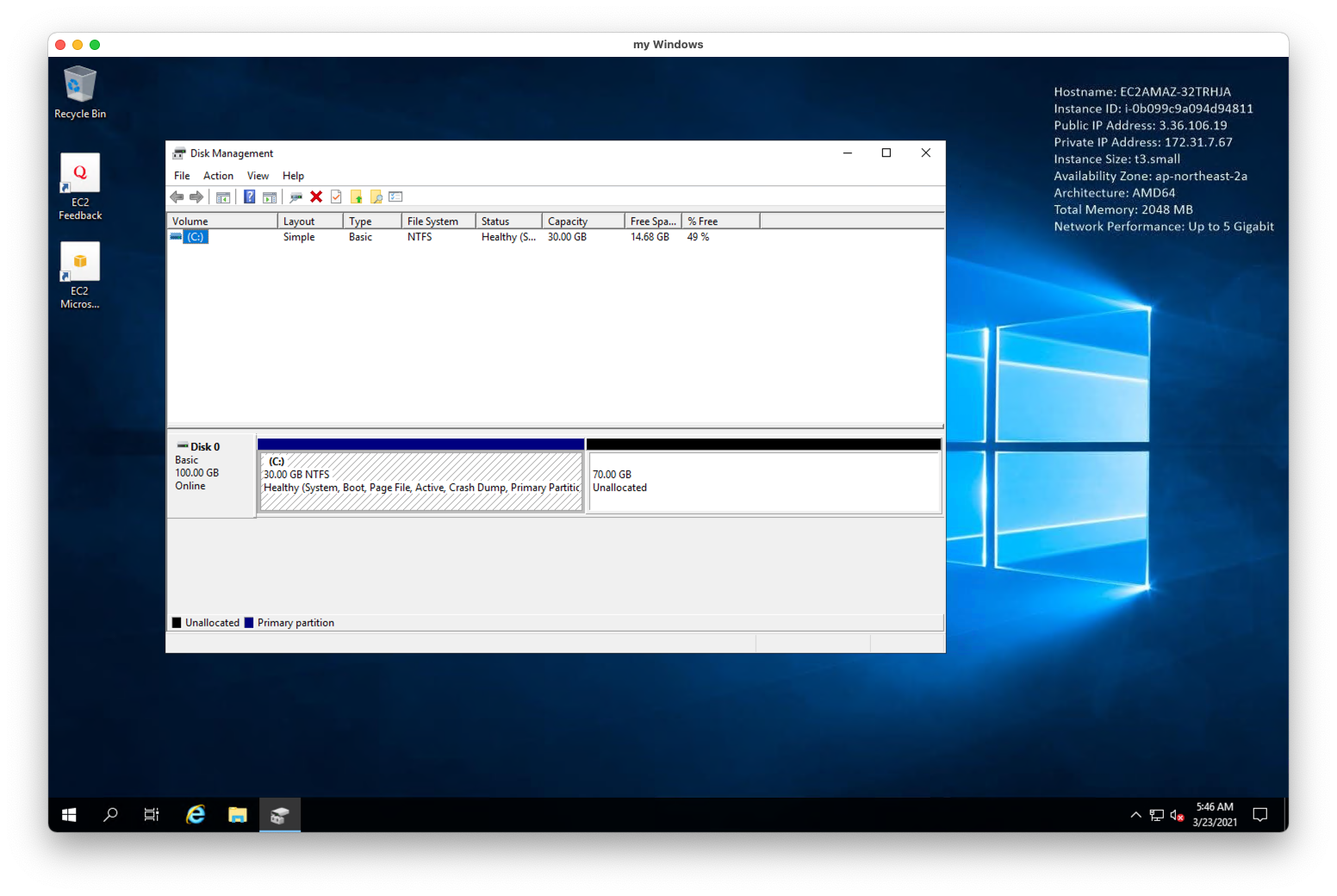Click the connect/rescan drive toolbar icon

tap(296, 197)
